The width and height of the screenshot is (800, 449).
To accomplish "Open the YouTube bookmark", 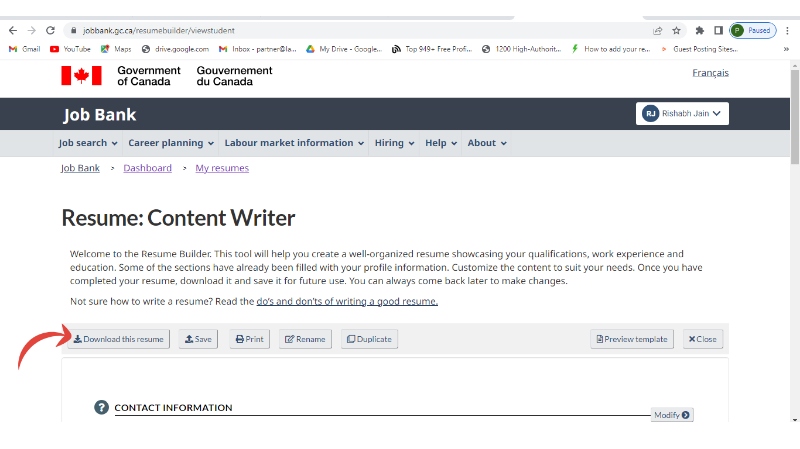I will coord(70,48).
